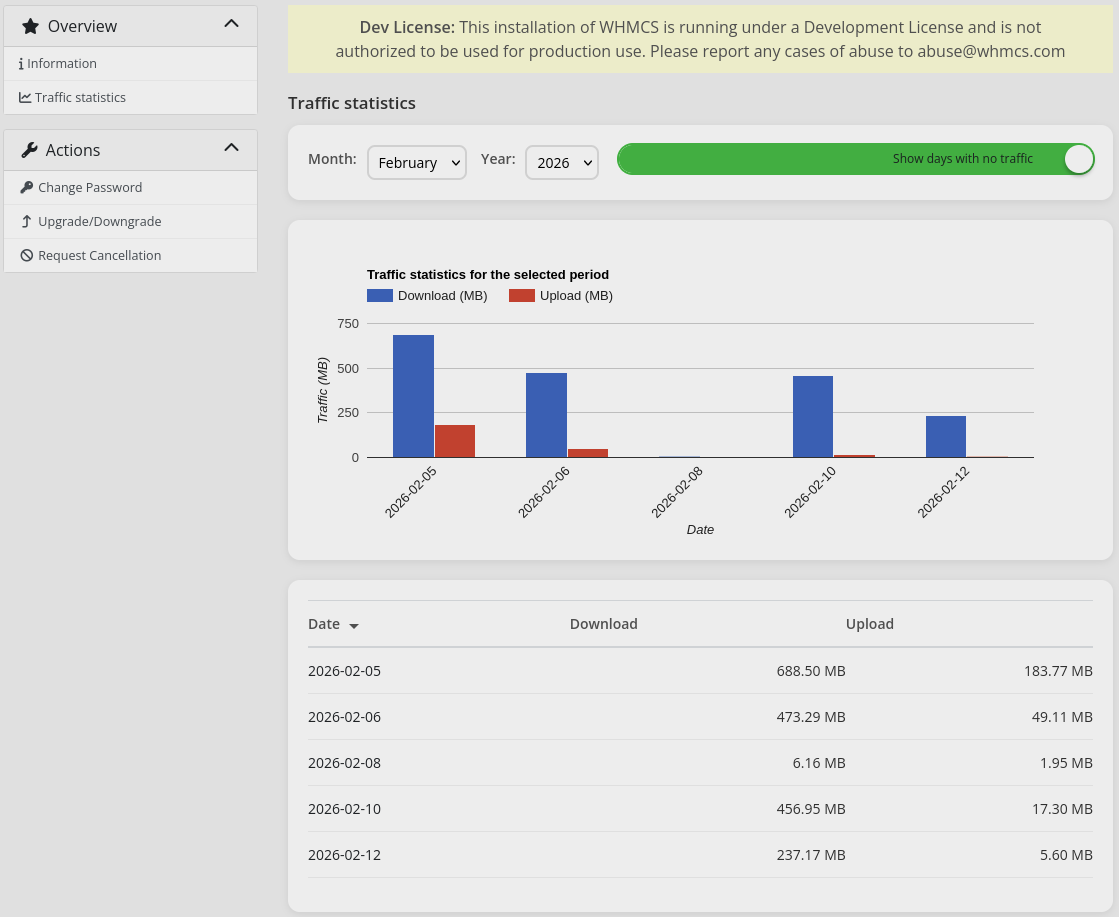Toggle Upload (MB) series in chart legend
The width and height of the screenshot is (1119, 917).
click(561, 296)
